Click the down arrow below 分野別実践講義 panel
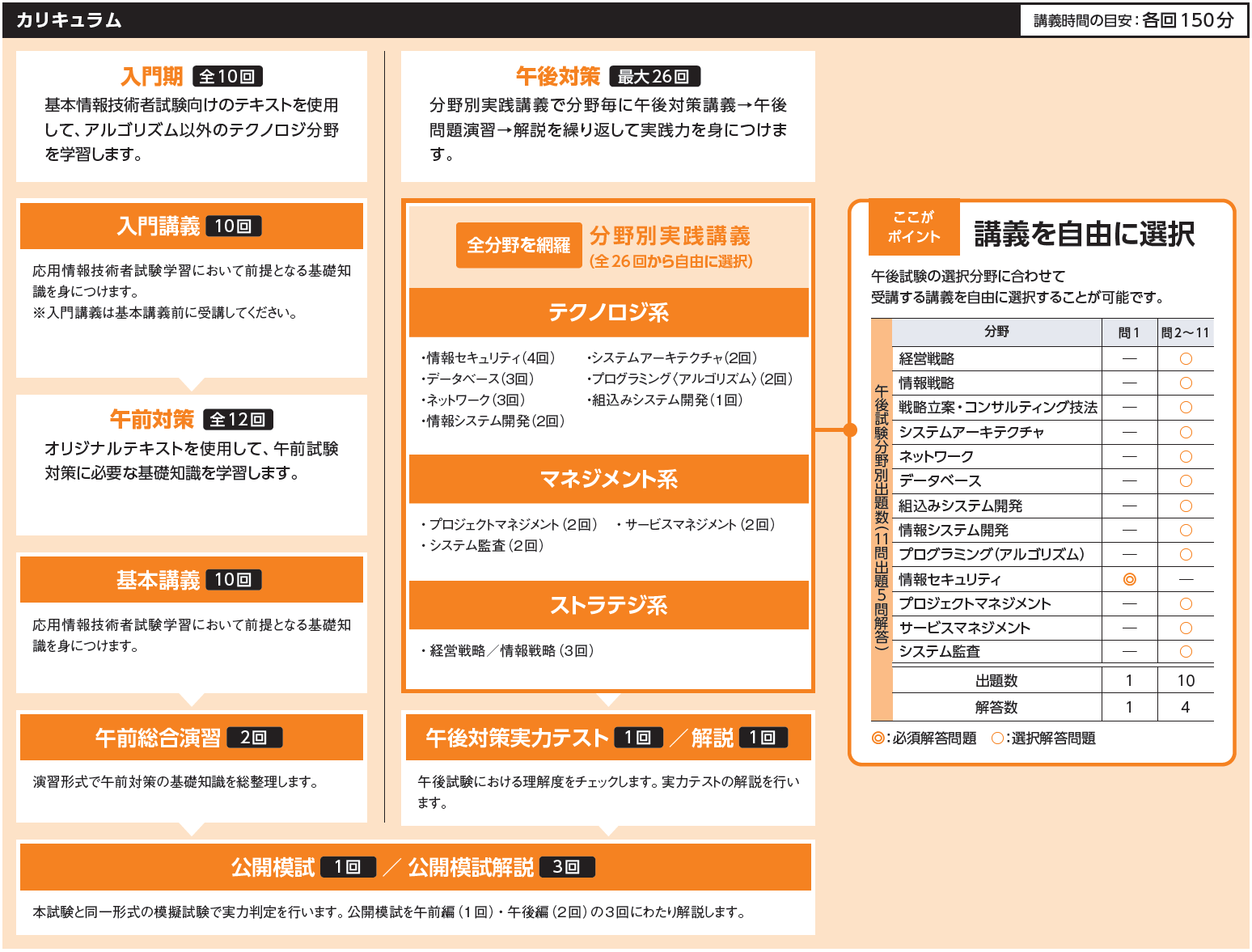Viewport: 1252px width, 952px height. click(608, 700)
